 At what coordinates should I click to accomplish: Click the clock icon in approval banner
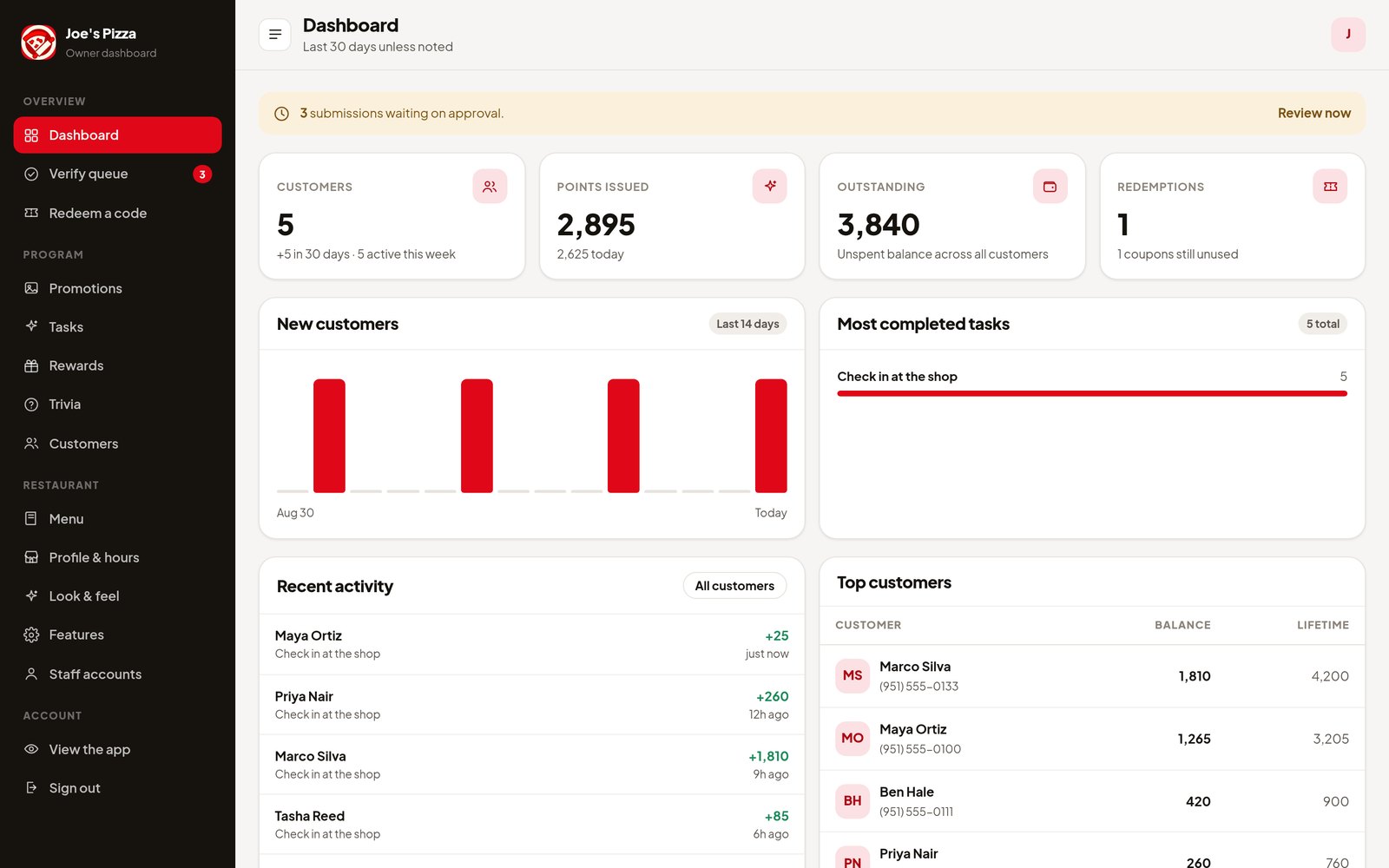(281, 114)
